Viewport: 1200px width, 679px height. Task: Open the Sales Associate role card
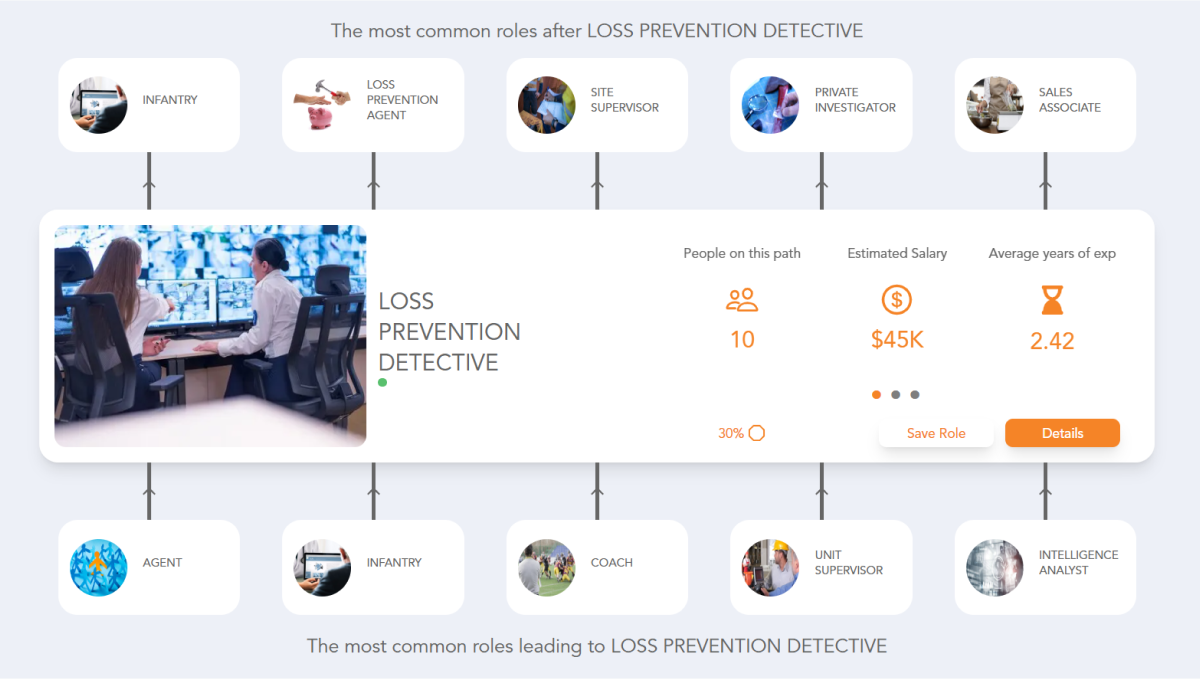[x=1045, y=104]
